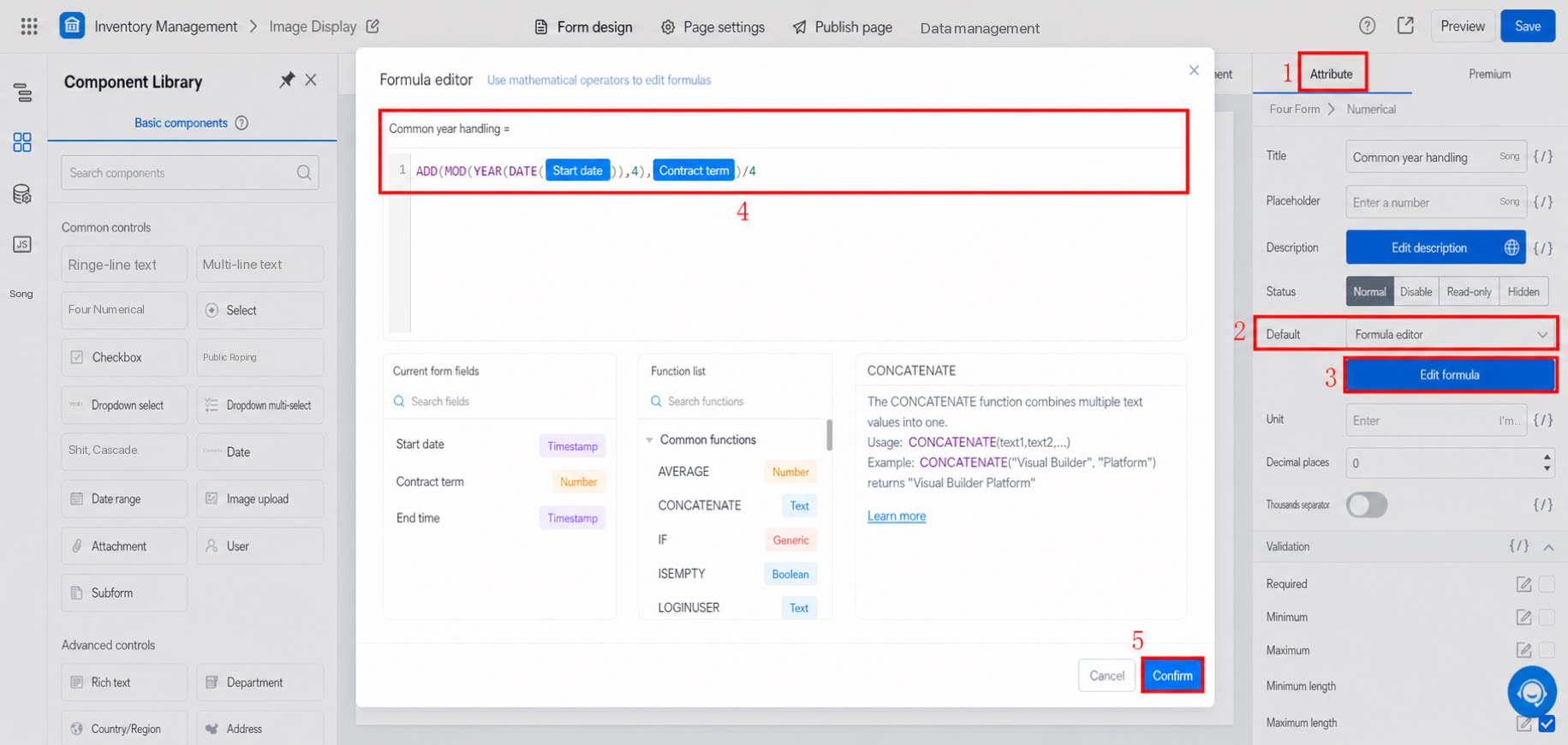Image resolution: width=1568 pixels, height=745 pixels.
Task: Click the Search functions input field
Action: point(735,402)
